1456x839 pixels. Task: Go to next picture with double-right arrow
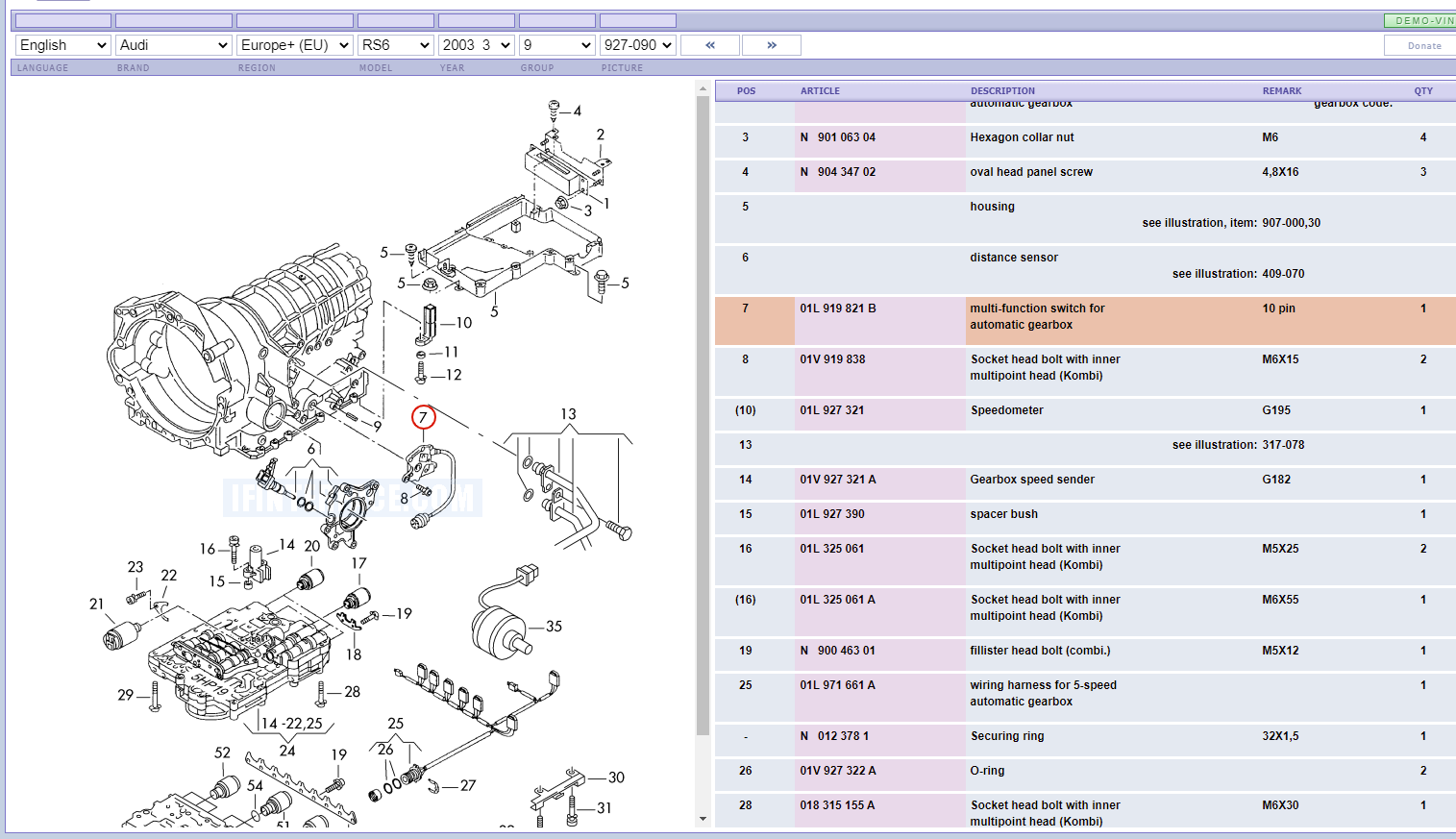tap(771, 45)
